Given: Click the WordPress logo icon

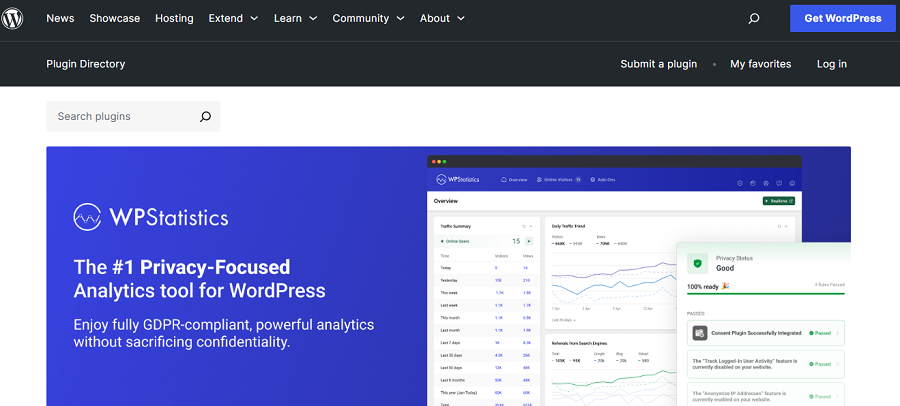Looking at the screenshot, I should click(12, 18).
